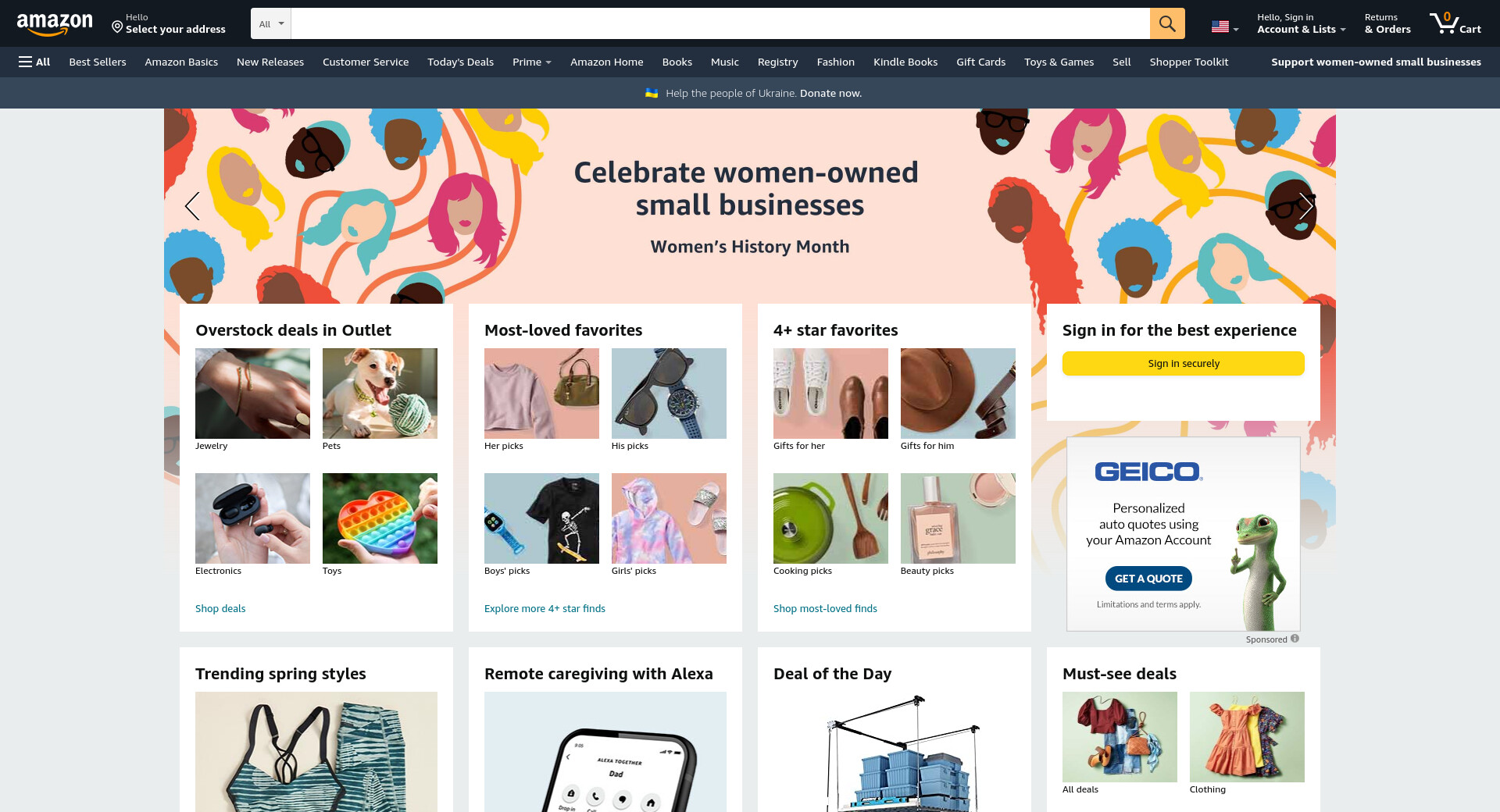1500x812 pixels.
Task: Open the Pets puppy thumbnail
Action: 380,394
